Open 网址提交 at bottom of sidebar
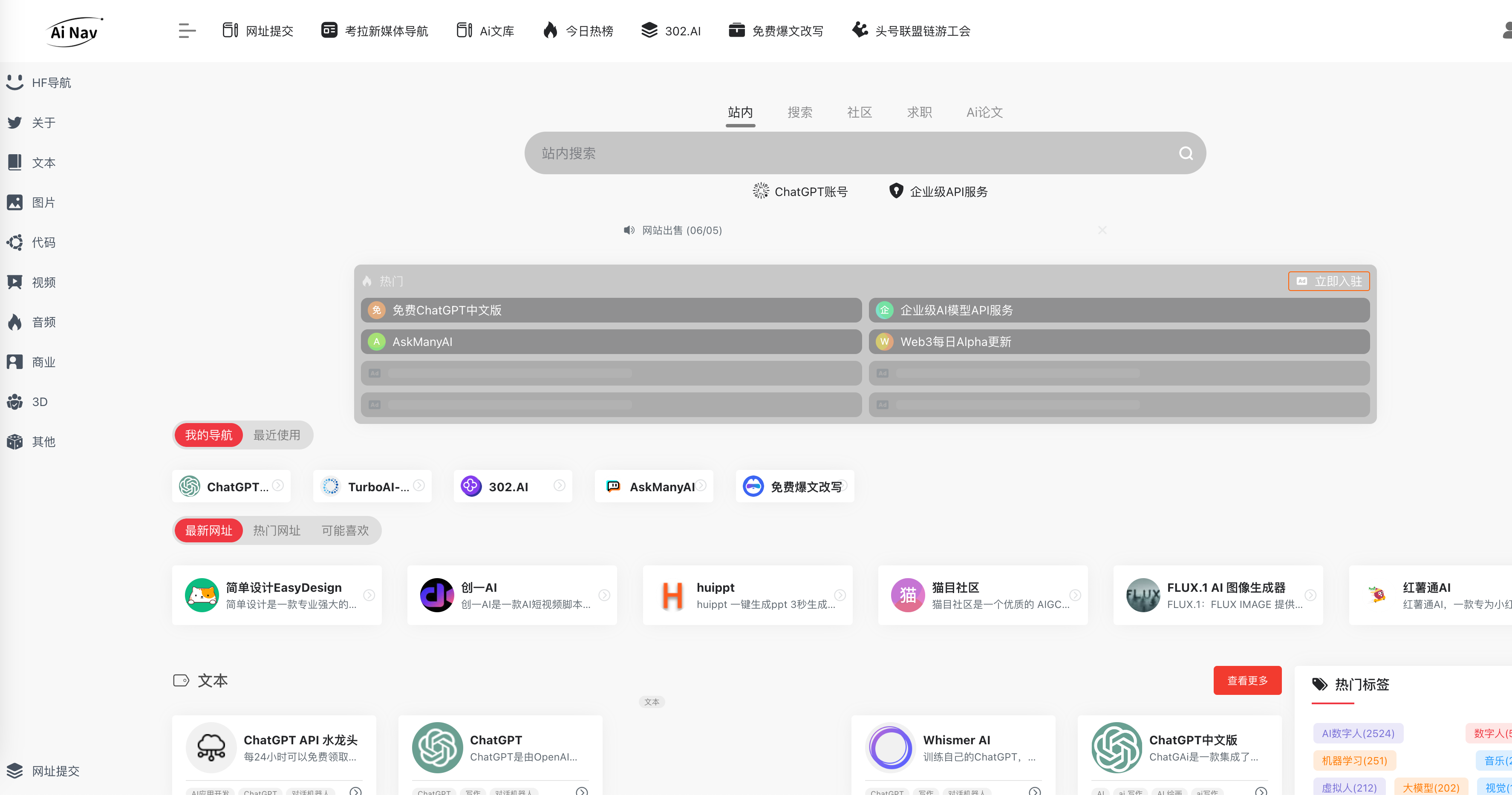The width and height of the screenshot is (1512, 795). click(43, 770)
